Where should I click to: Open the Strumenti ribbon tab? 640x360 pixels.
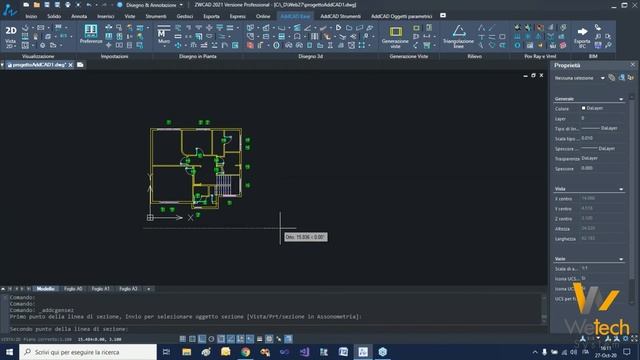coord(156,16)
